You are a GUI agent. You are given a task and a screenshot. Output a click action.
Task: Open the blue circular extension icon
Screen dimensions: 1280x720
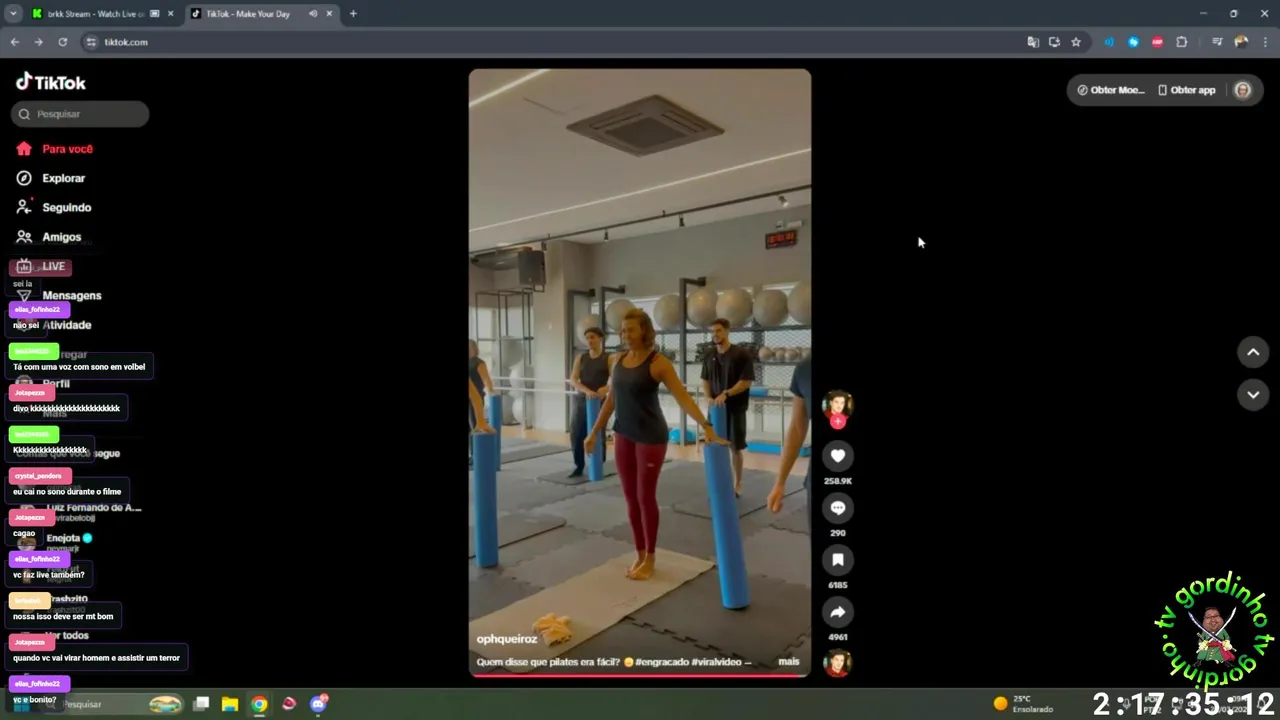(x=1133, y=42)
